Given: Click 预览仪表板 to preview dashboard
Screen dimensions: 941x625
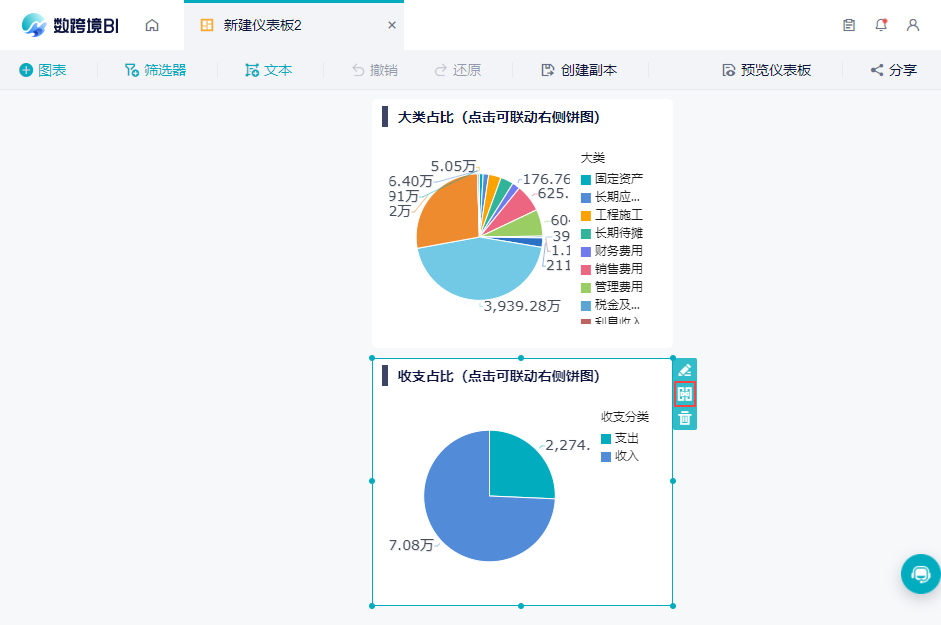Looking at the screenshot, I should 766,70.
